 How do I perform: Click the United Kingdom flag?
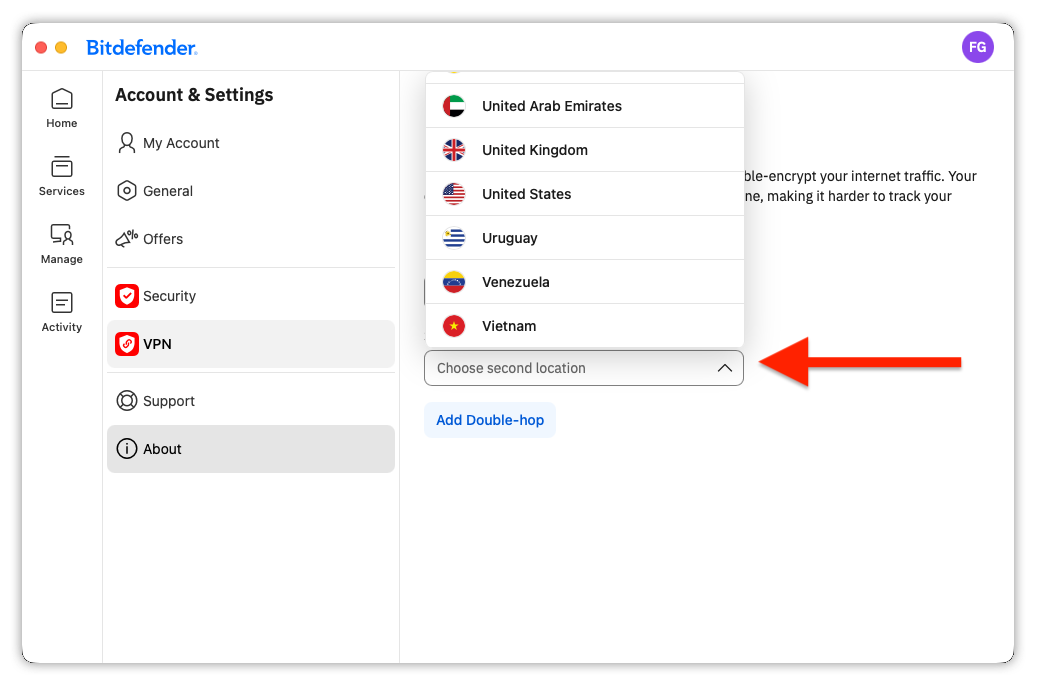click(453, 150)
